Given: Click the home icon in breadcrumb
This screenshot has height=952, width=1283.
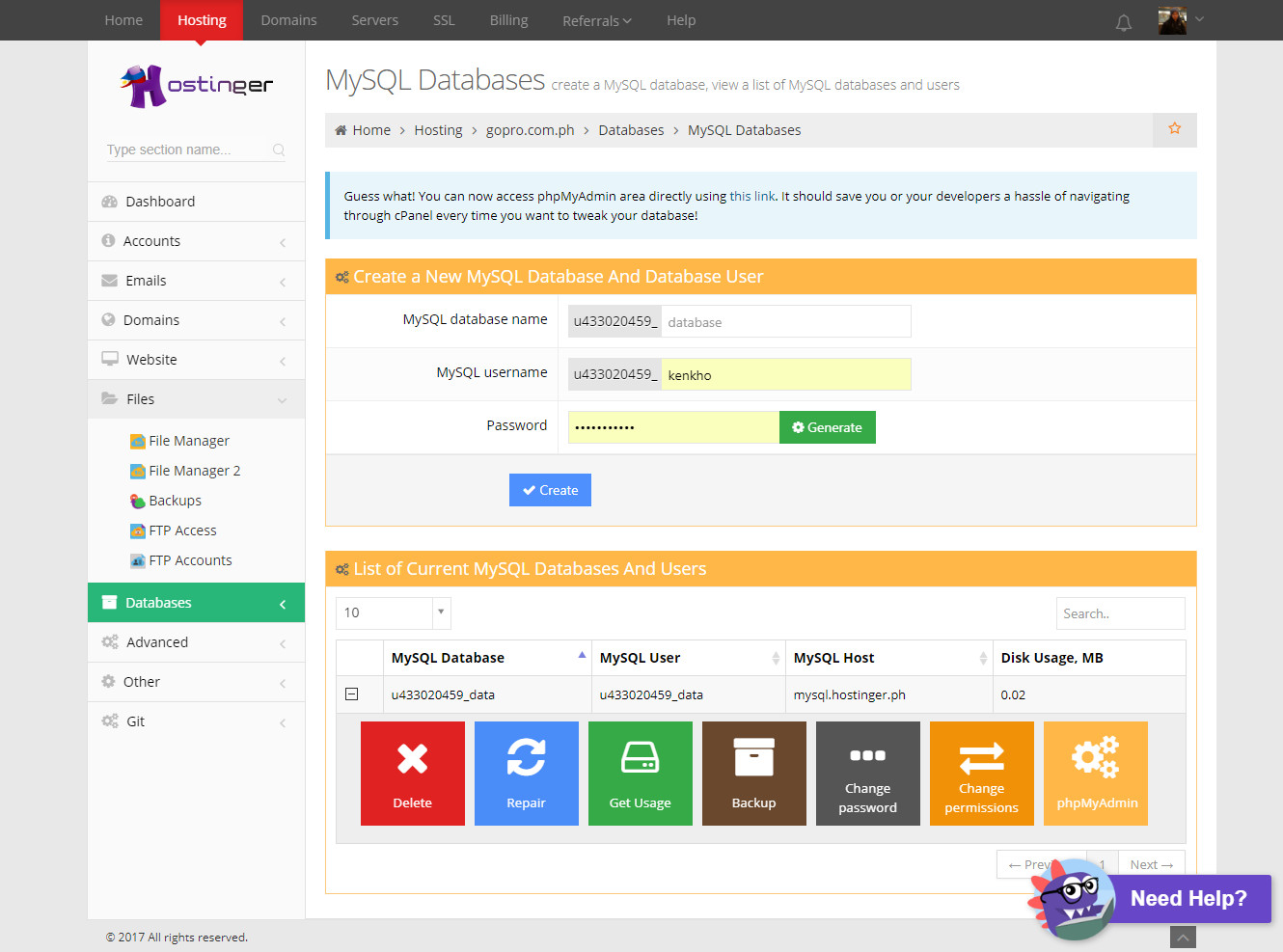Looking at the screenshot, I should pos(341,130).
